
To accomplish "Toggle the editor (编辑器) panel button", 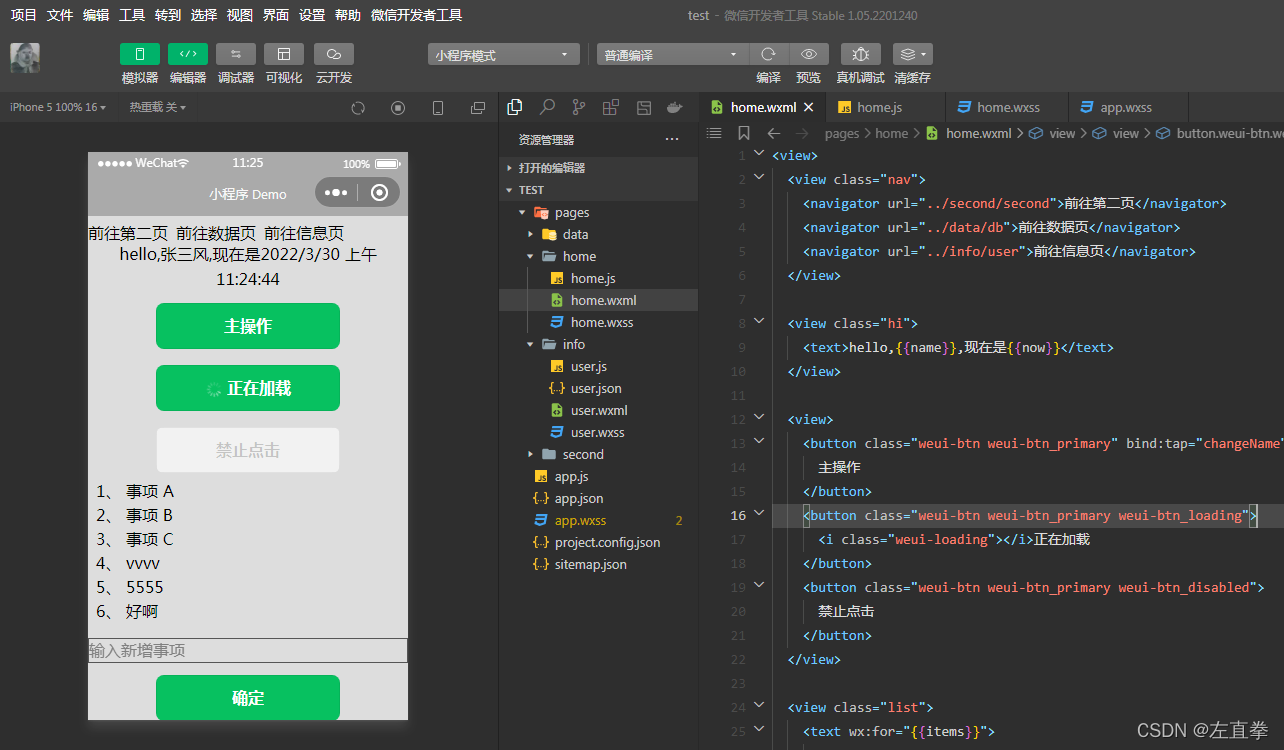I will [188, 54].
